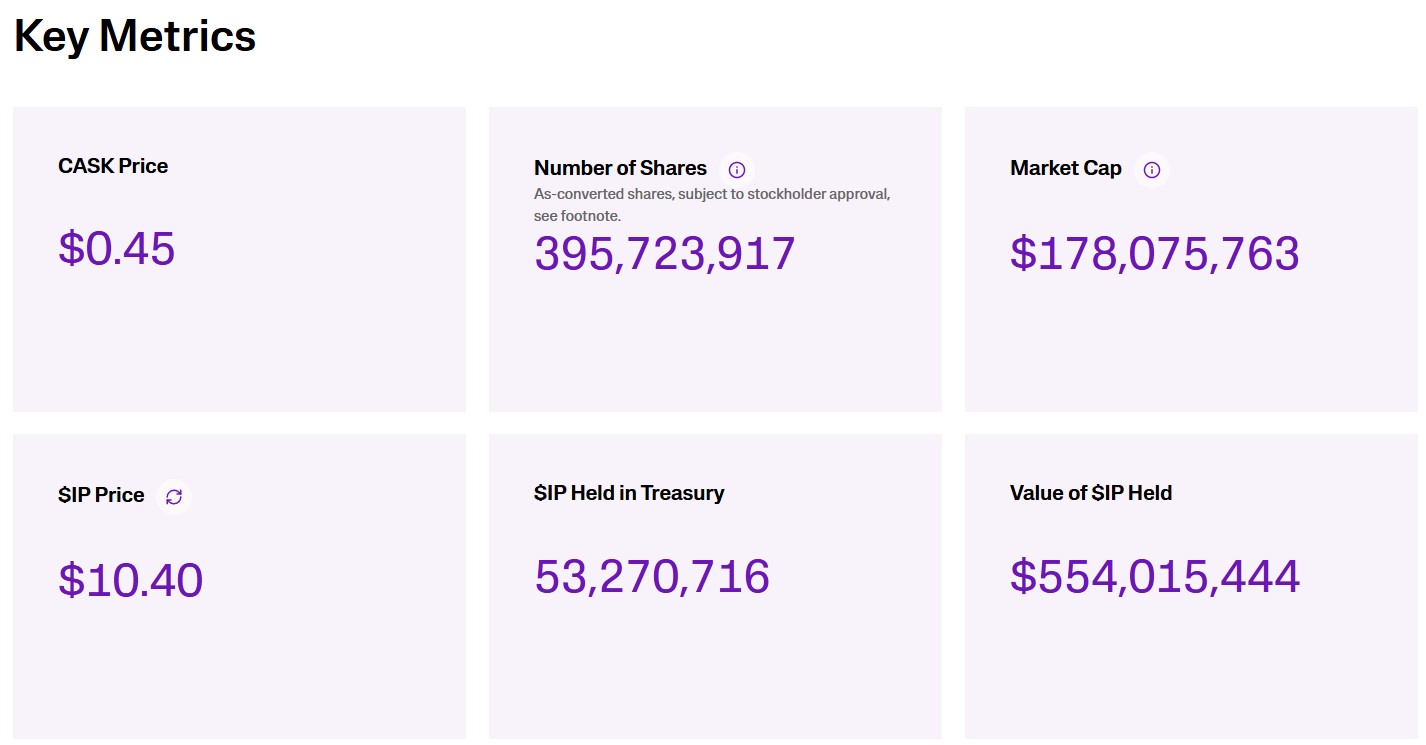Refresh the $IP Price using the refresh icon

click(174, 496)
